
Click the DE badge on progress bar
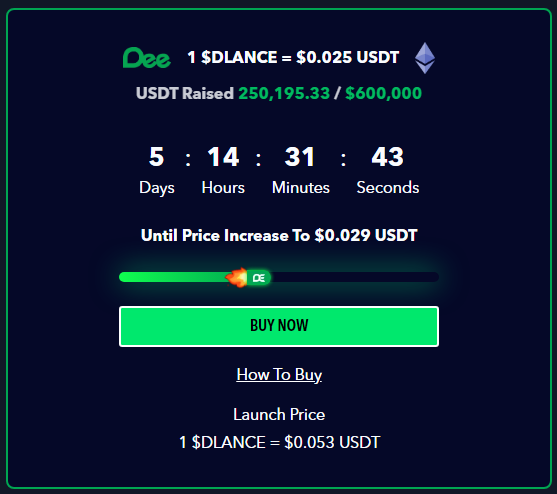(x=259, y=278)
